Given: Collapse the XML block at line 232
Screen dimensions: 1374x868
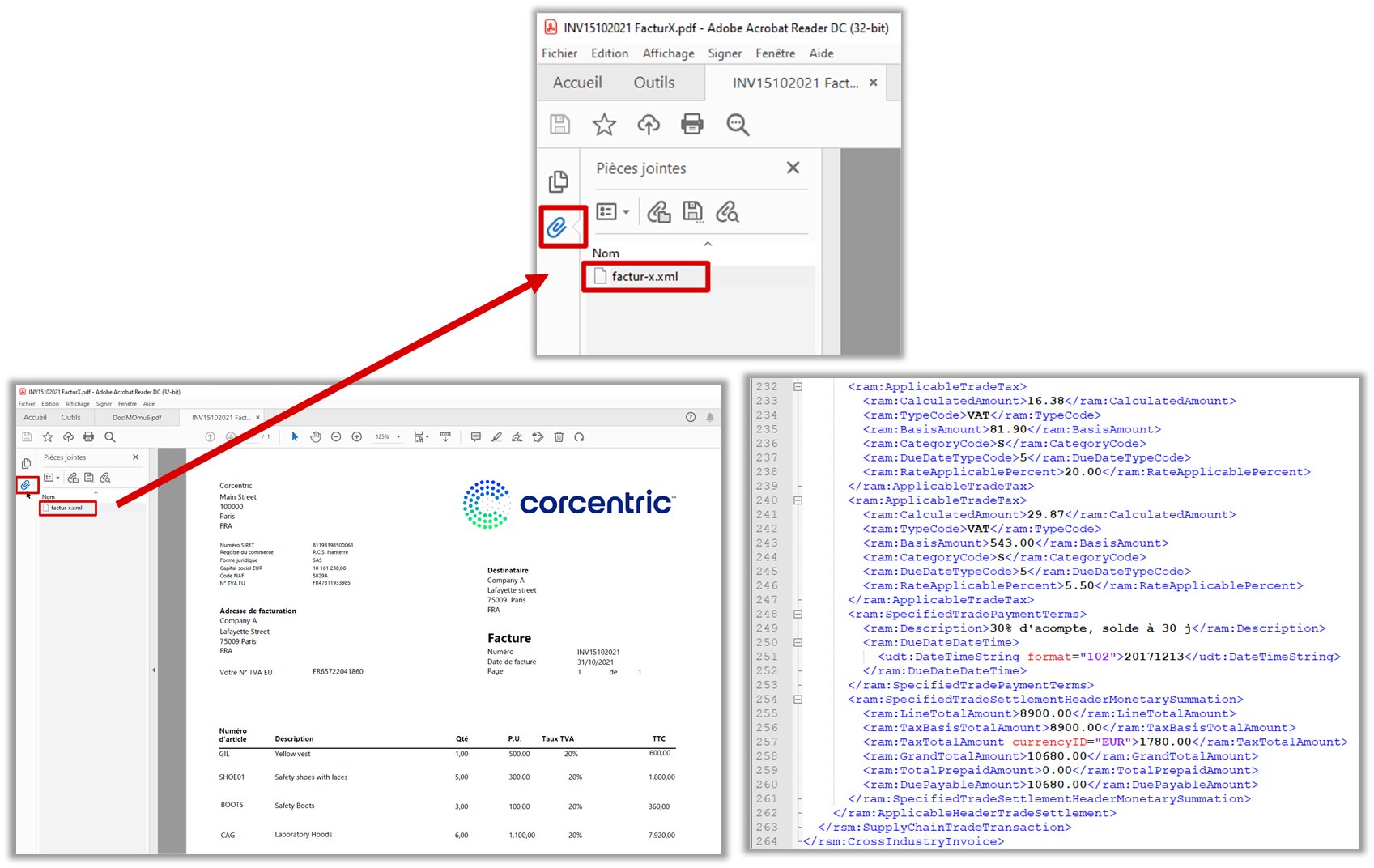Looking at the screenshot, I should (x=798, y=387).
